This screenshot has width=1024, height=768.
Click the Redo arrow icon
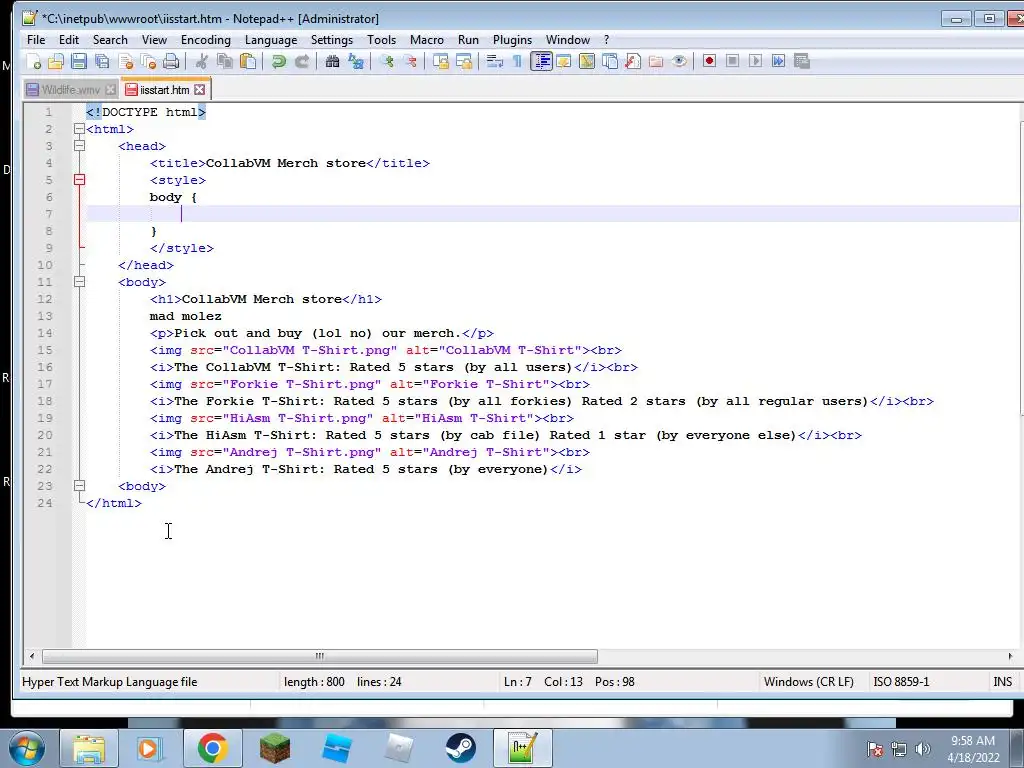302,61
